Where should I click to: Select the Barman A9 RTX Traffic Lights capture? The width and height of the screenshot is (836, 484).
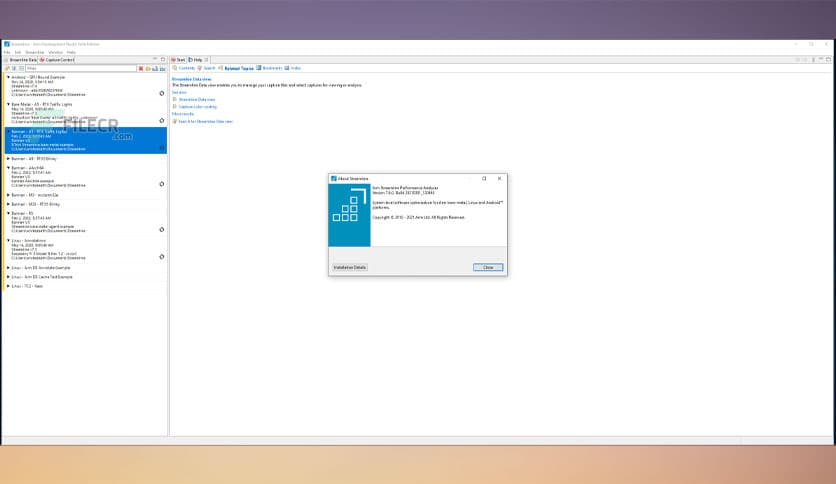(x=85, y=140)
